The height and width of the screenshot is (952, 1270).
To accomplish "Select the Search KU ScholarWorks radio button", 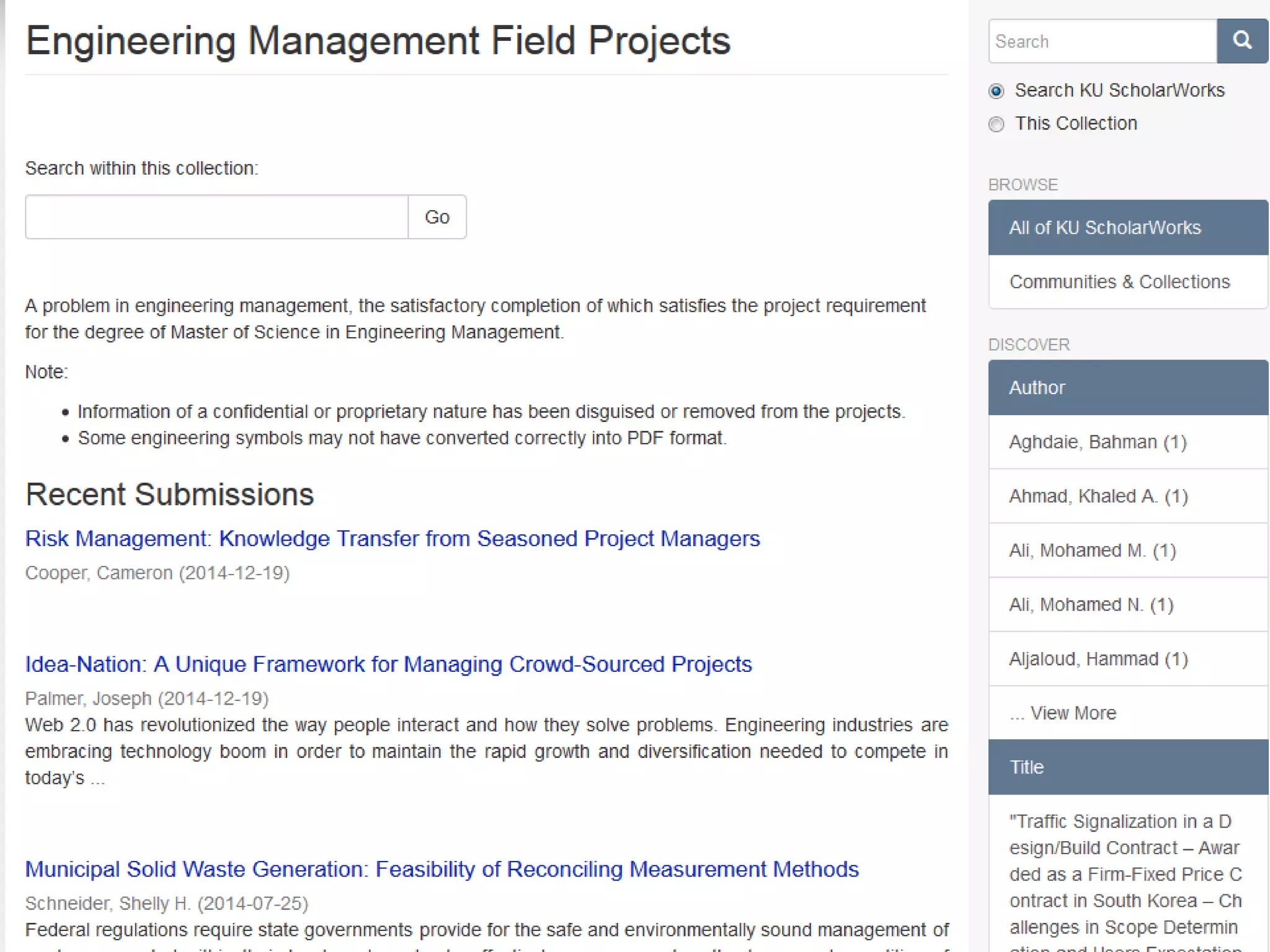I will 996,91.
